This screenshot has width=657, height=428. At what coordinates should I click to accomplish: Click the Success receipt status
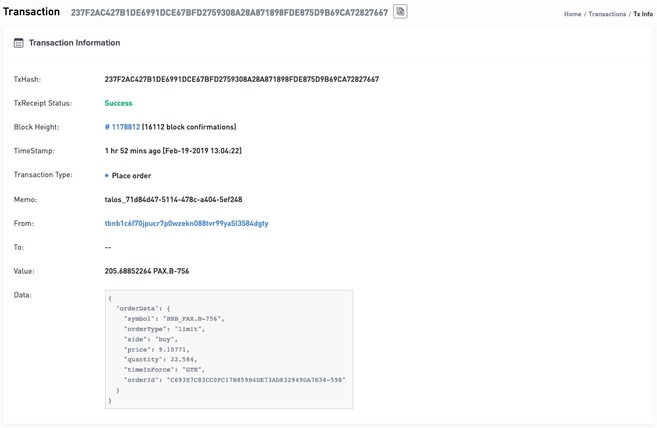[x=118, y=103]
